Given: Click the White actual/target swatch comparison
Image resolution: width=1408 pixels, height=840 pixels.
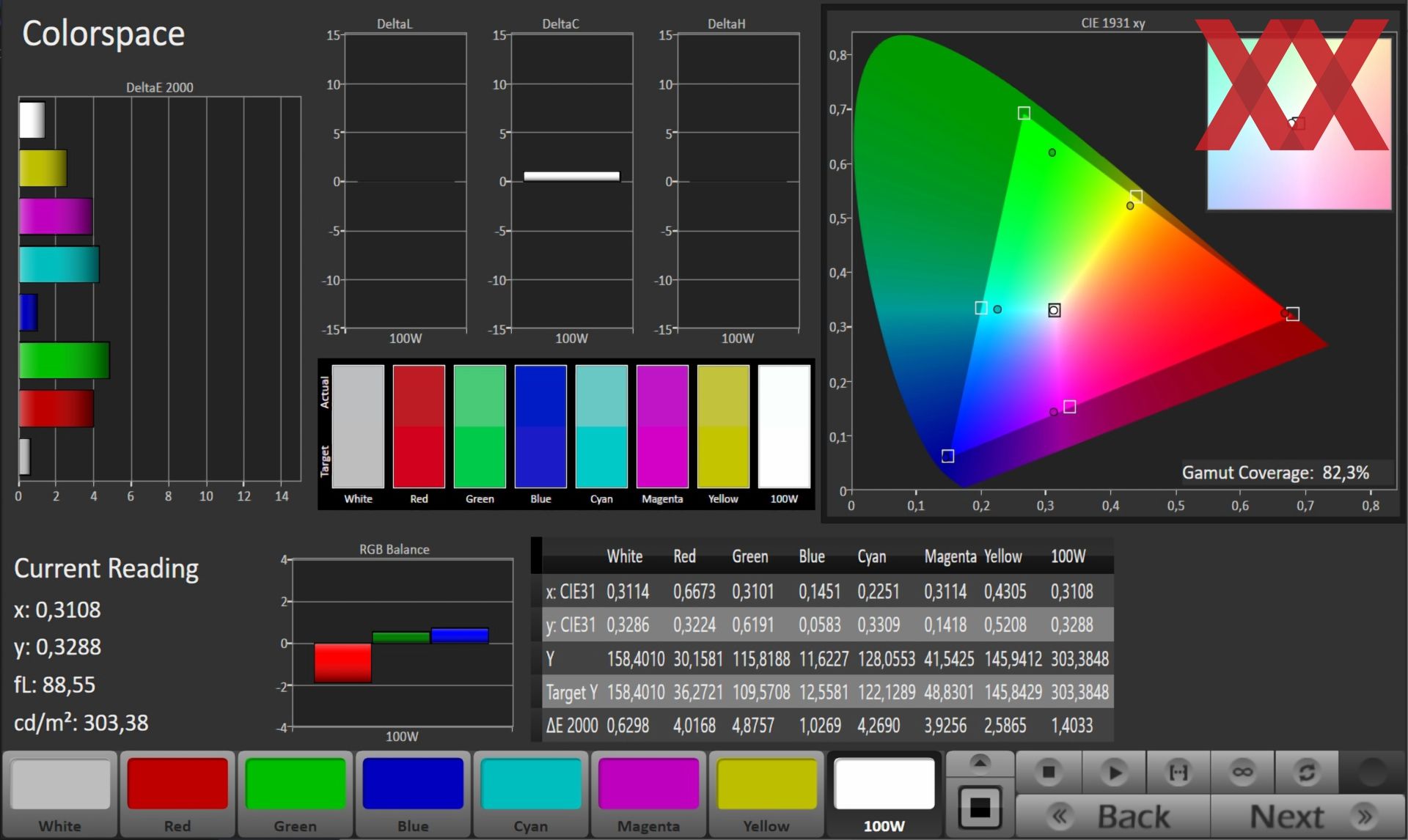Looking at the screenshot, I should coord(358,427).
